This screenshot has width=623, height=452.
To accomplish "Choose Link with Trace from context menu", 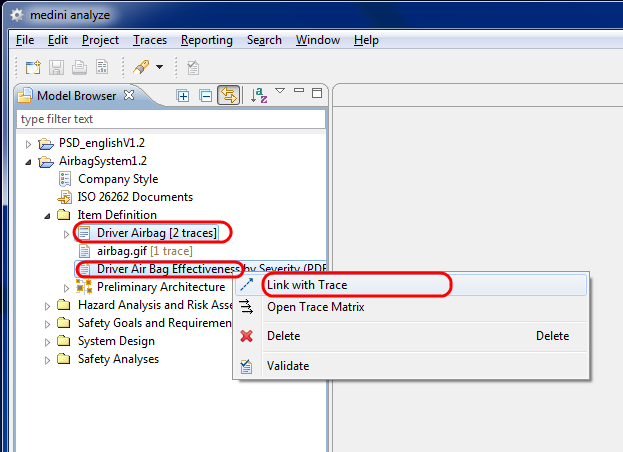I will 306,285.
